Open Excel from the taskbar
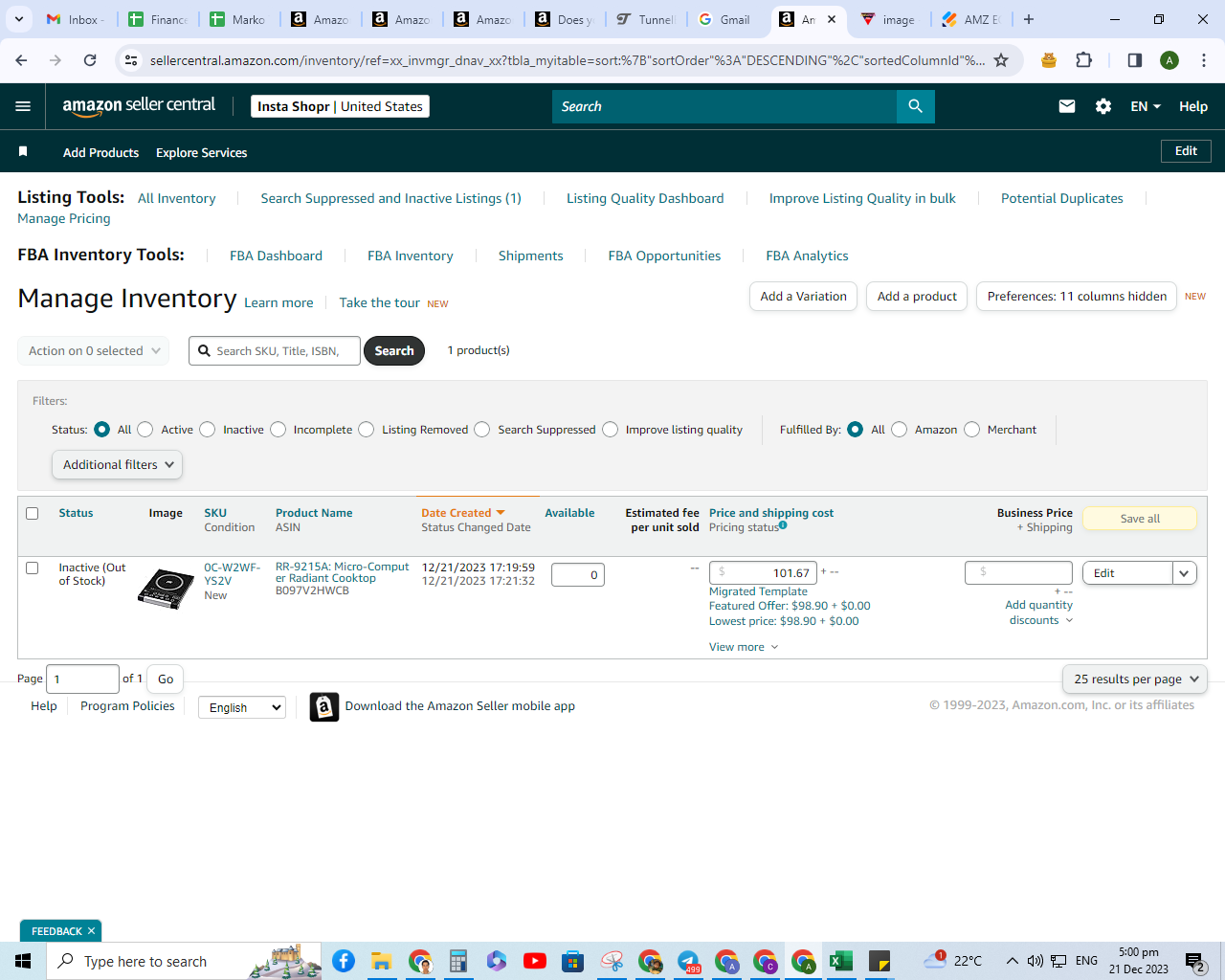Image resolution: width=1225 pixels, height=980 pixels. point(841,961)
